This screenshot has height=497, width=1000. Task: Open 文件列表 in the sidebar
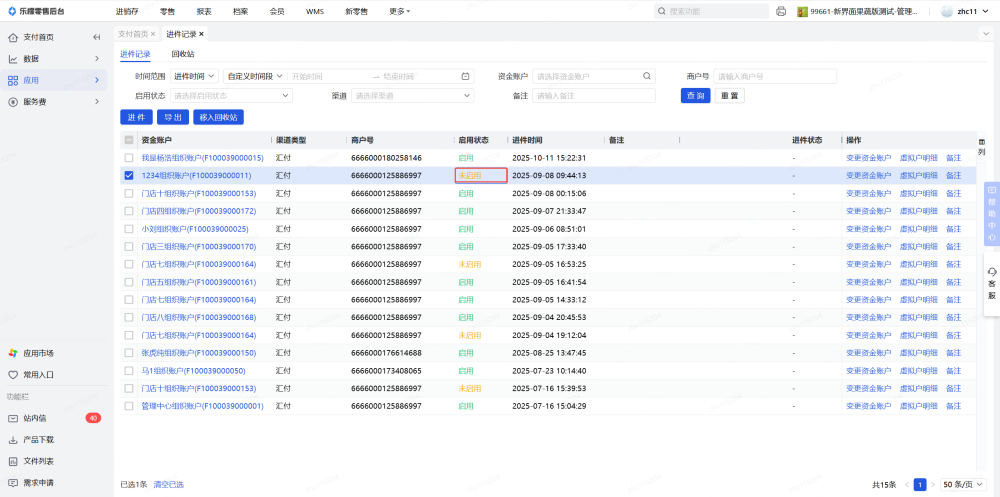(x=39, y=461)
